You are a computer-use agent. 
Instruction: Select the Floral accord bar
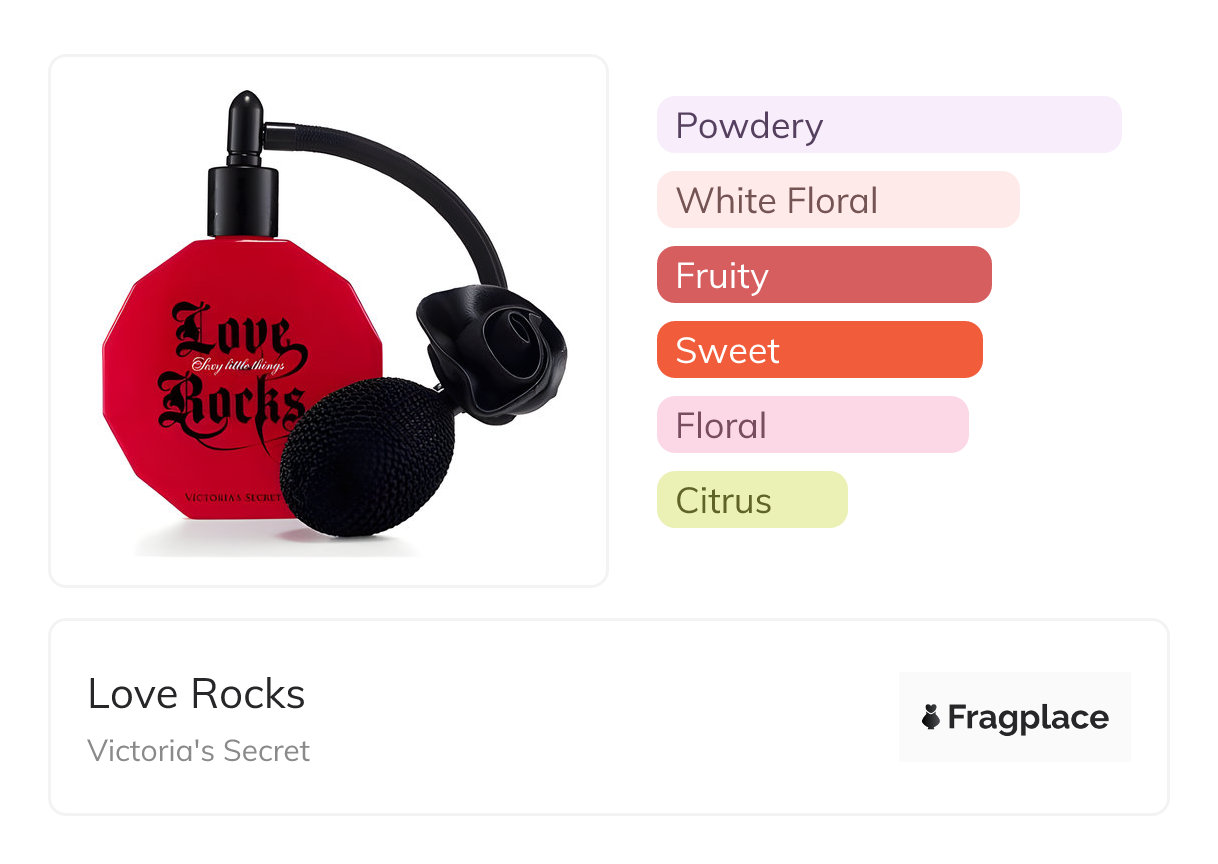(813, 425)
